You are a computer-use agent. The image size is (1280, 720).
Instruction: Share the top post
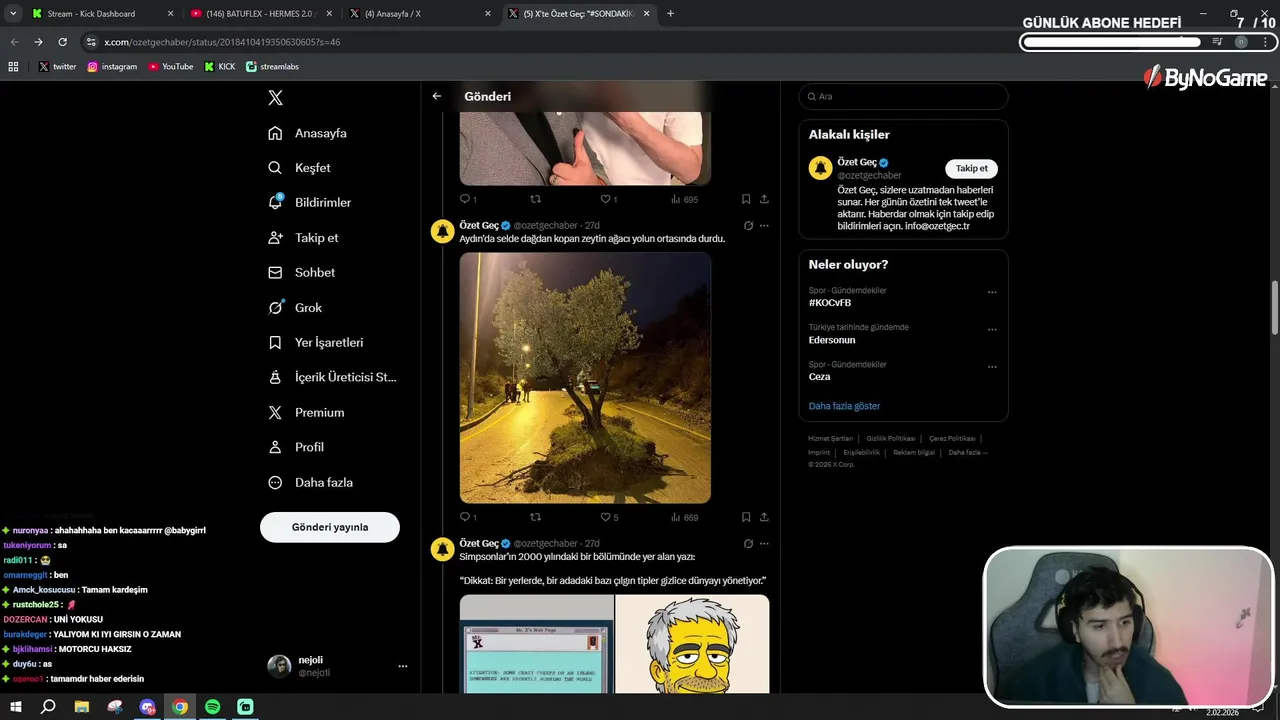coord(764,199)
